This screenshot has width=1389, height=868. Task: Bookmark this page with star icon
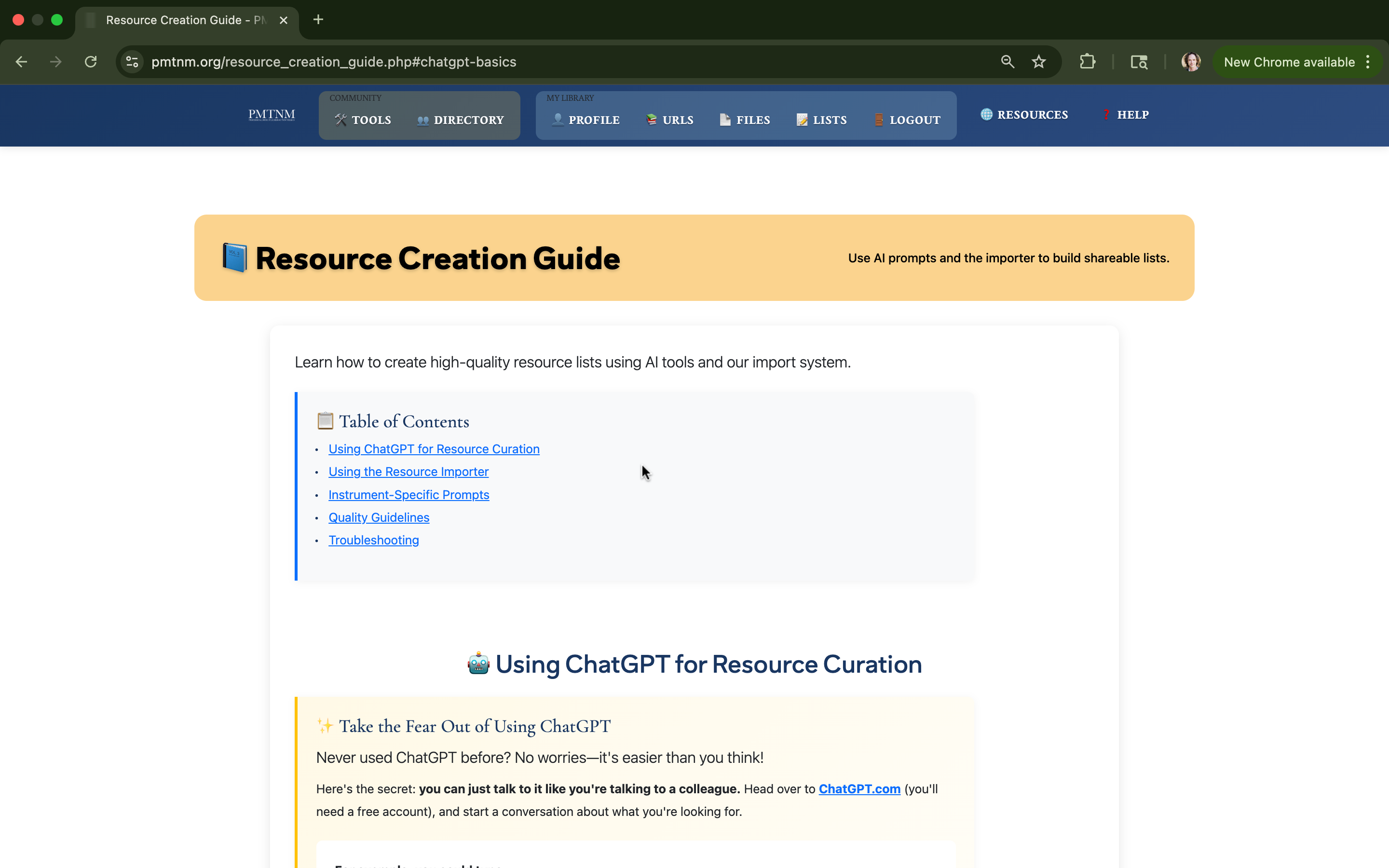point(1038,62)
